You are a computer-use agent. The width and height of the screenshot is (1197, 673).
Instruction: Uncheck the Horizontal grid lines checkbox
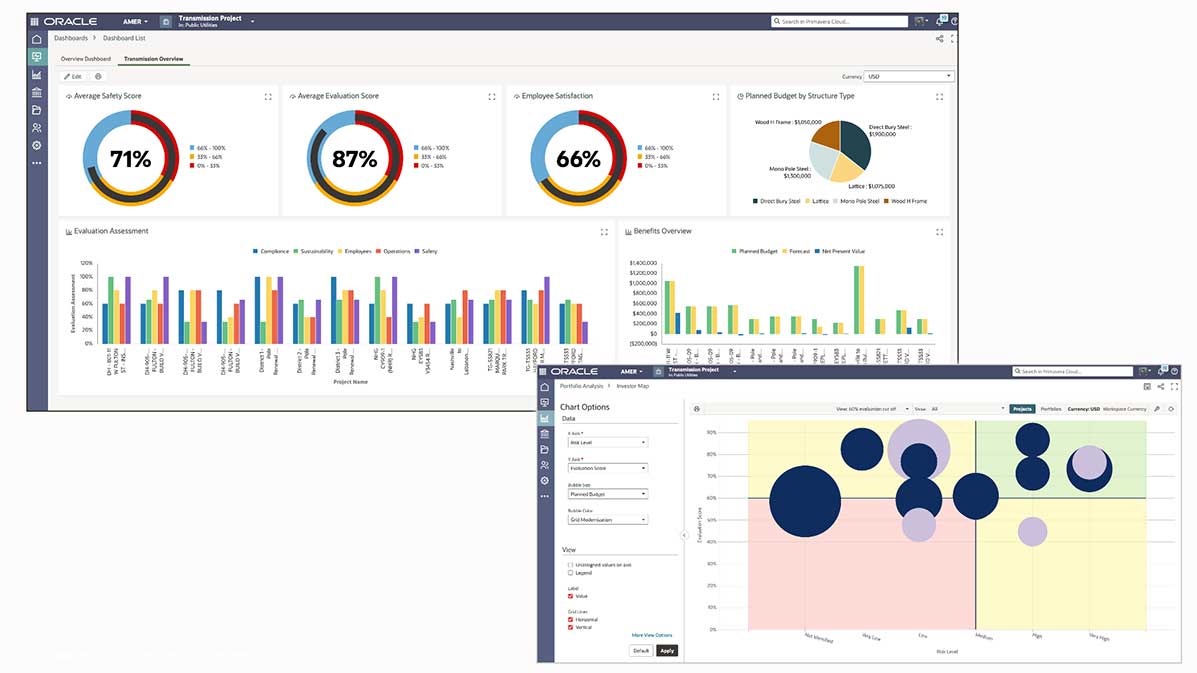pos(571,620)
